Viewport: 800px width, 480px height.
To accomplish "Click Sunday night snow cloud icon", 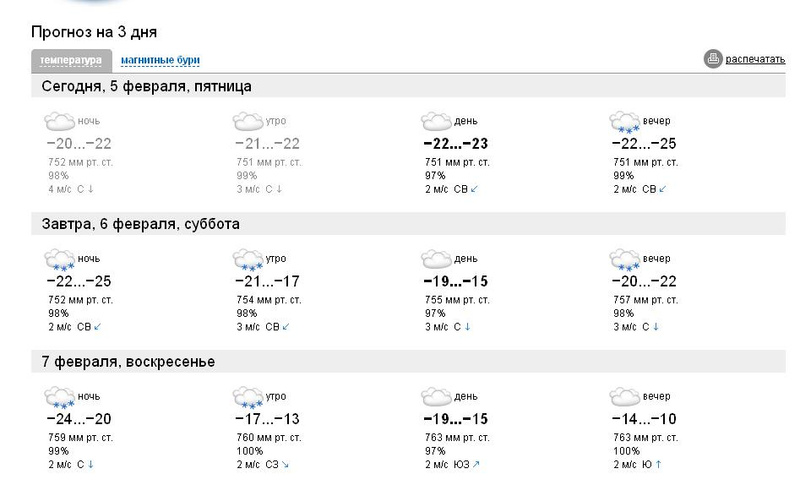I will click(60, 397).
